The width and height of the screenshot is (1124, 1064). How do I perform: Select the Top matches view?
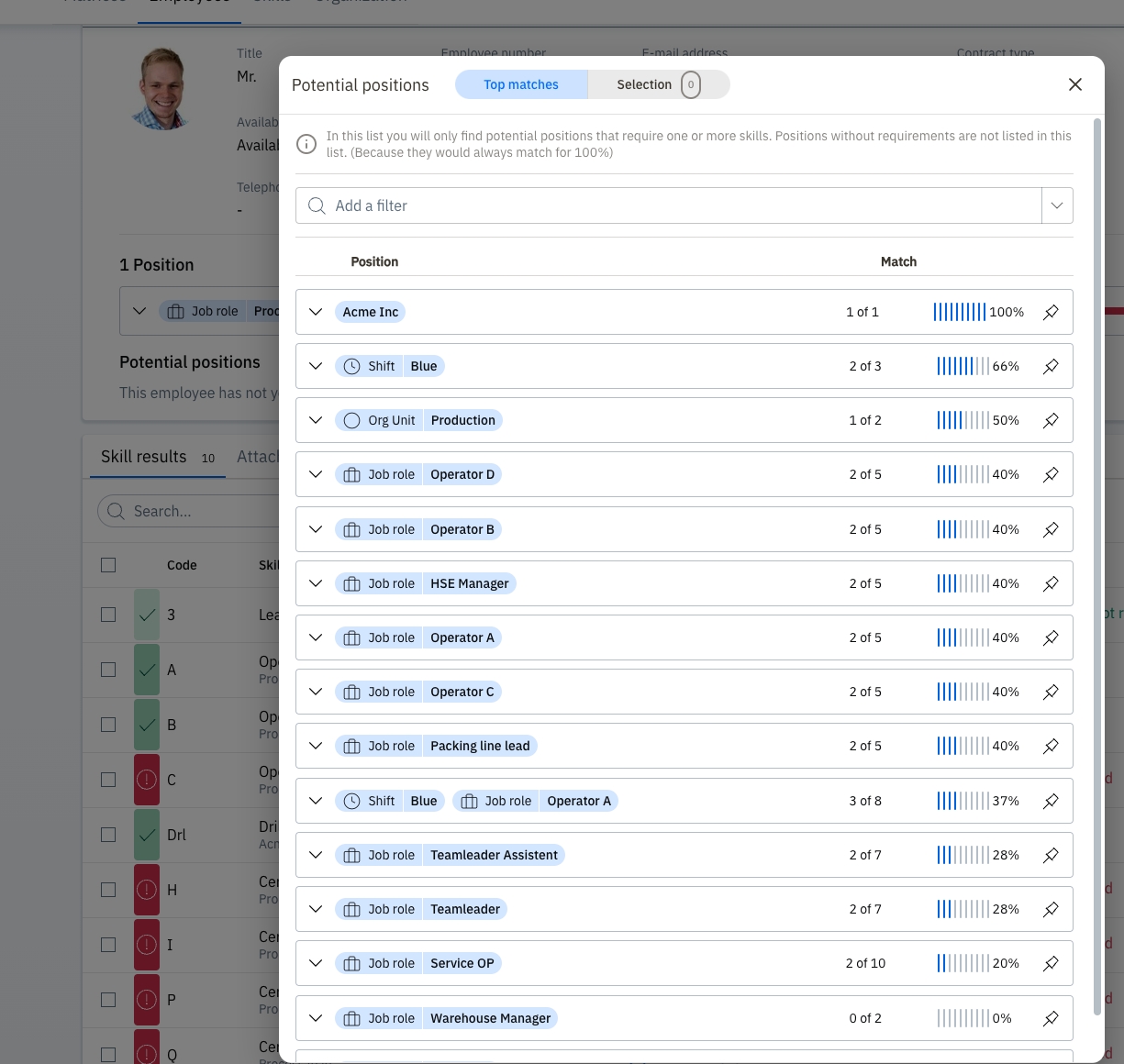[x=520, y=84]
